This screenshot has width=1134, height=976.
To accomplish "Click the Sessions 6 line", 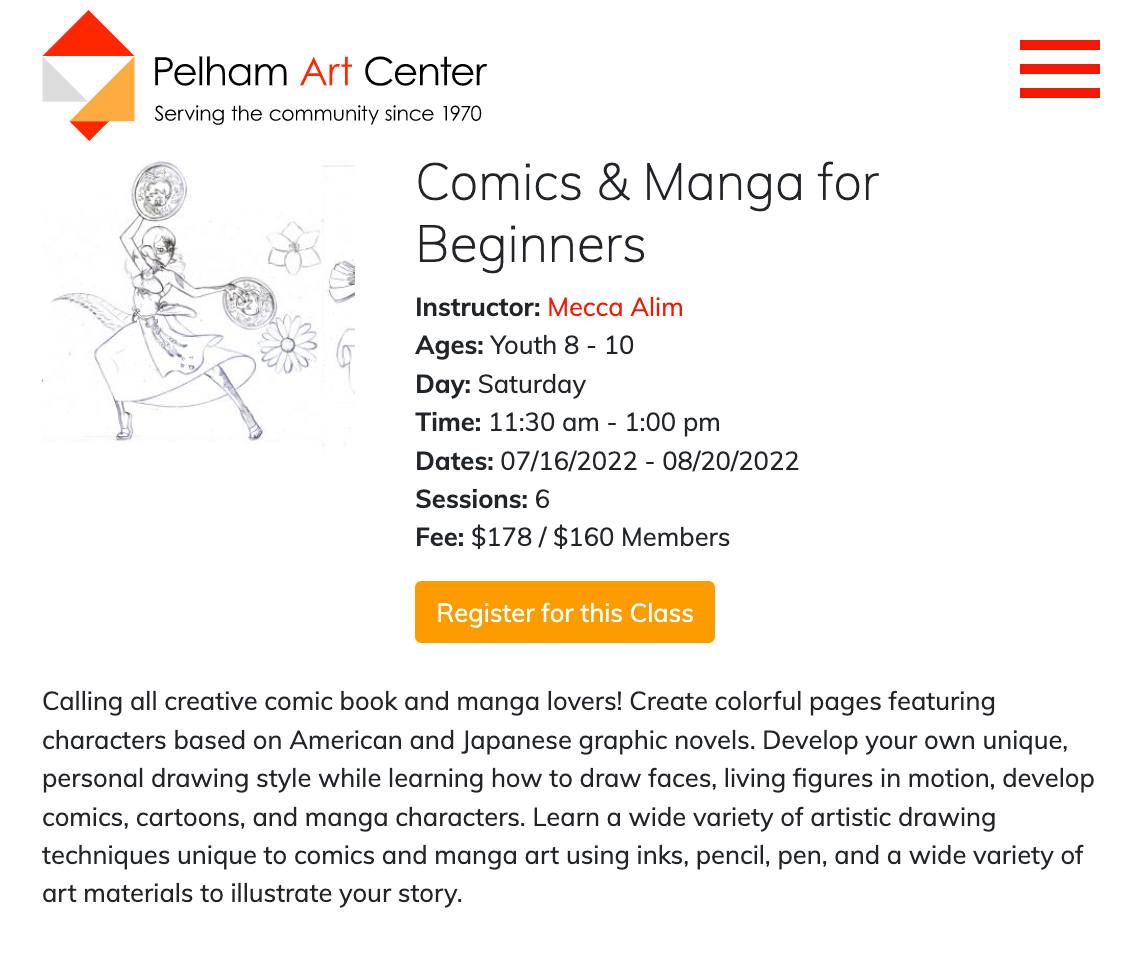I will (x=482, y=499).
